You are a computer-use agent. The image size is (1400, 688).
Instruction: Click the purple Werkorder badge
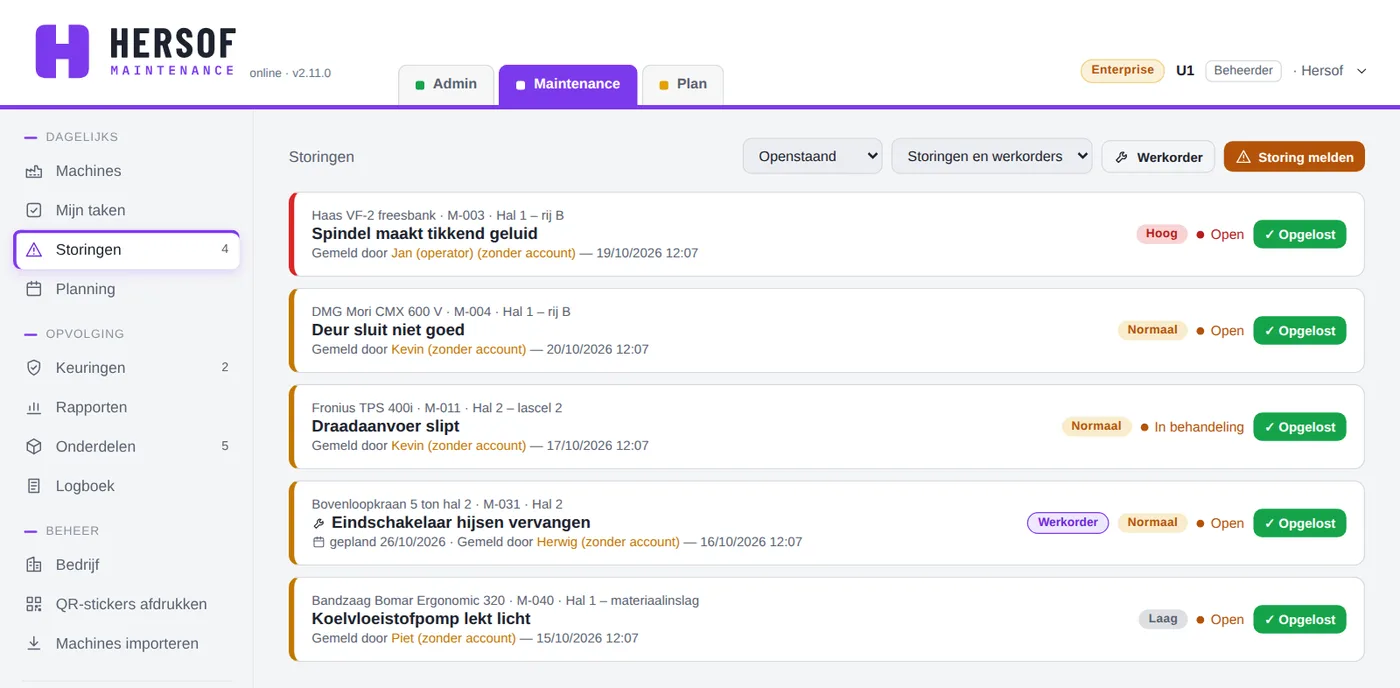[1068, 523]
